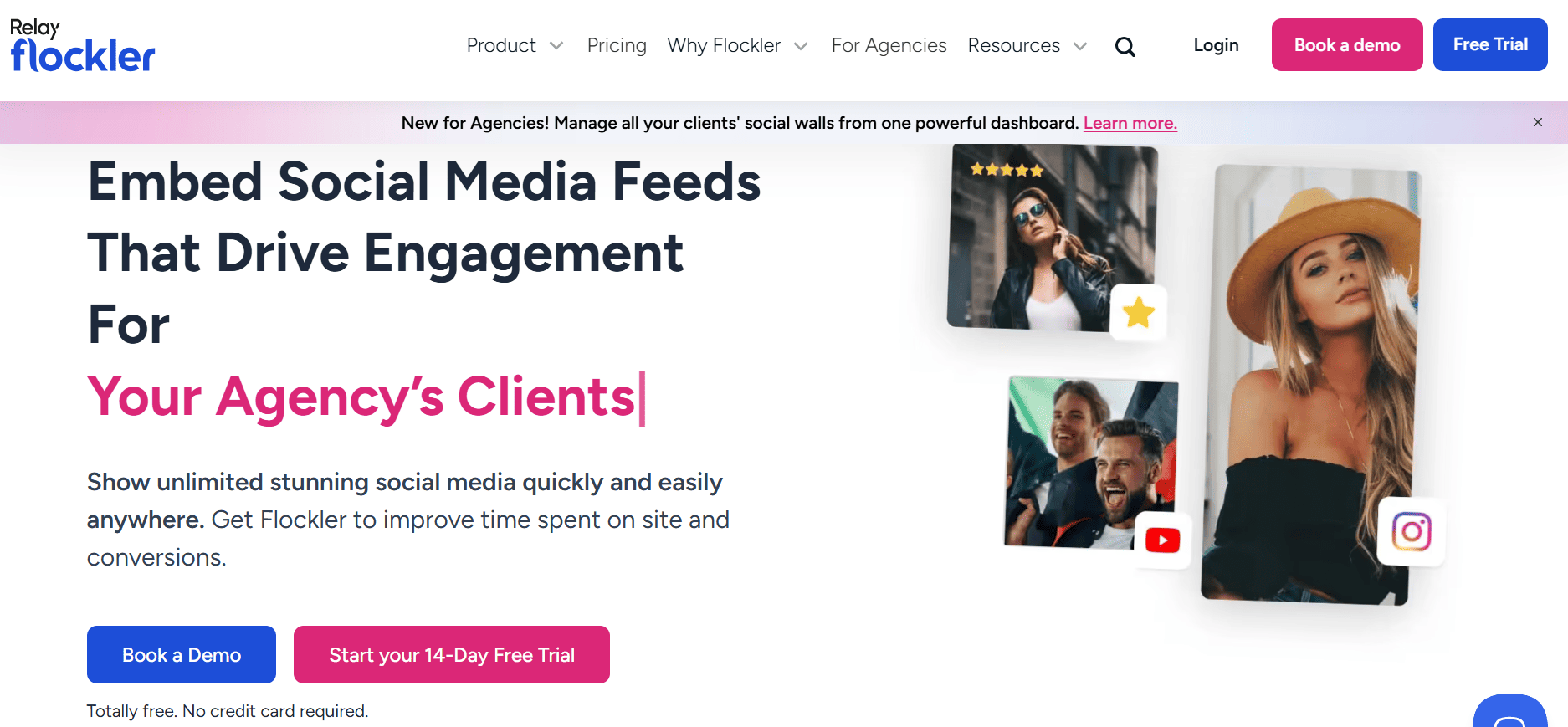Open the woman in hat photo
The image size is (1568, 727).
pos(1311,384)
